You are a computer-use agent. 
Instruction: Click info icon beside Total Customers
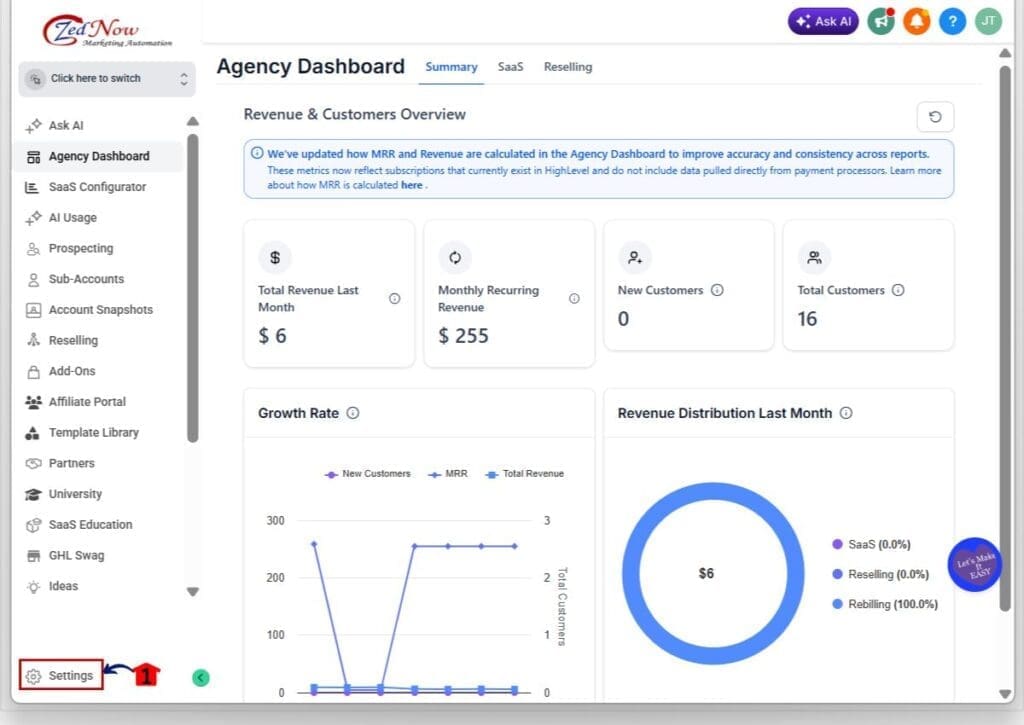(x=898, y=290)
